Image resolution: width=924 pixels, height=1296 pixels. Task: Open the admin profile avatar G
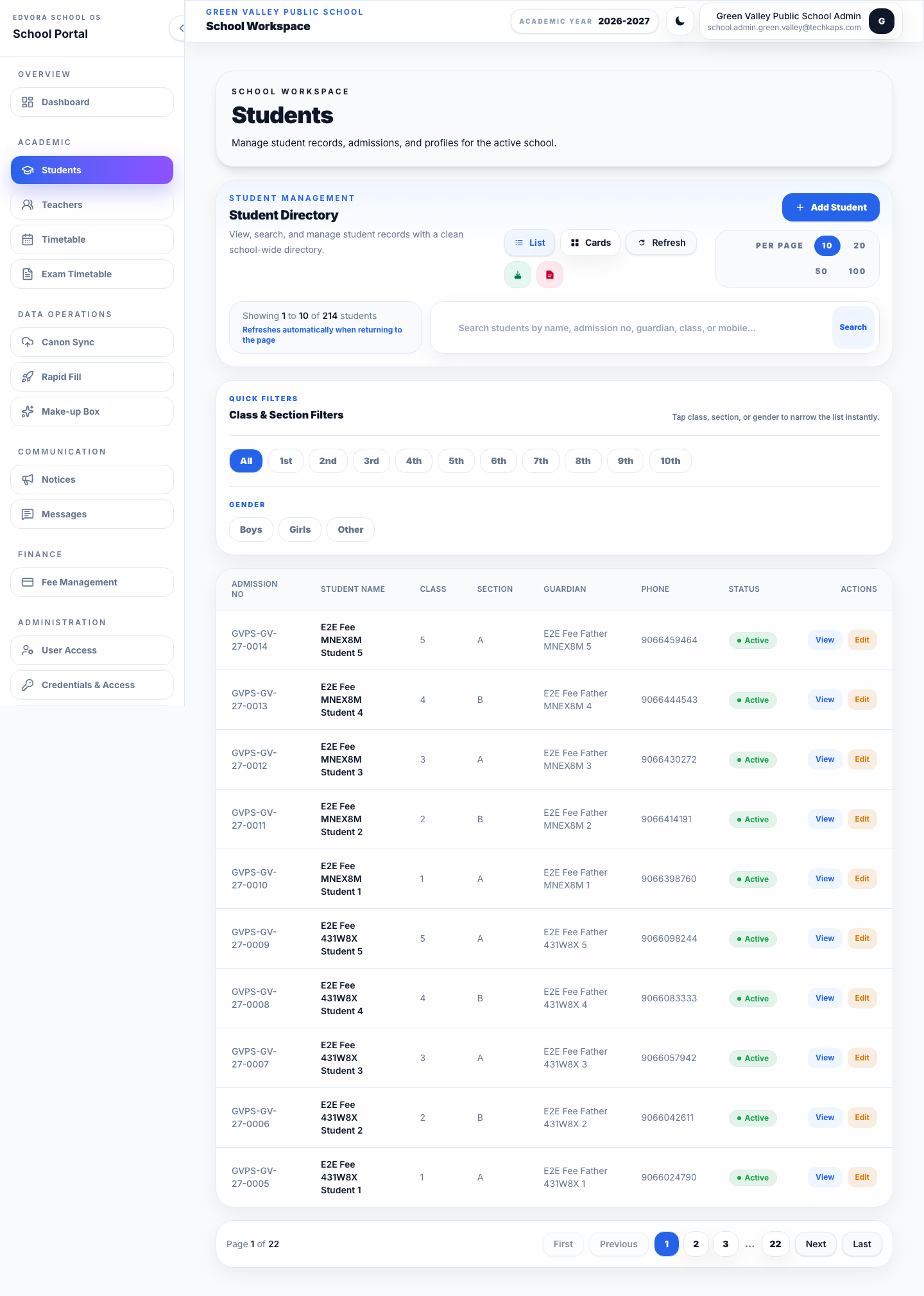click(881, 21)
